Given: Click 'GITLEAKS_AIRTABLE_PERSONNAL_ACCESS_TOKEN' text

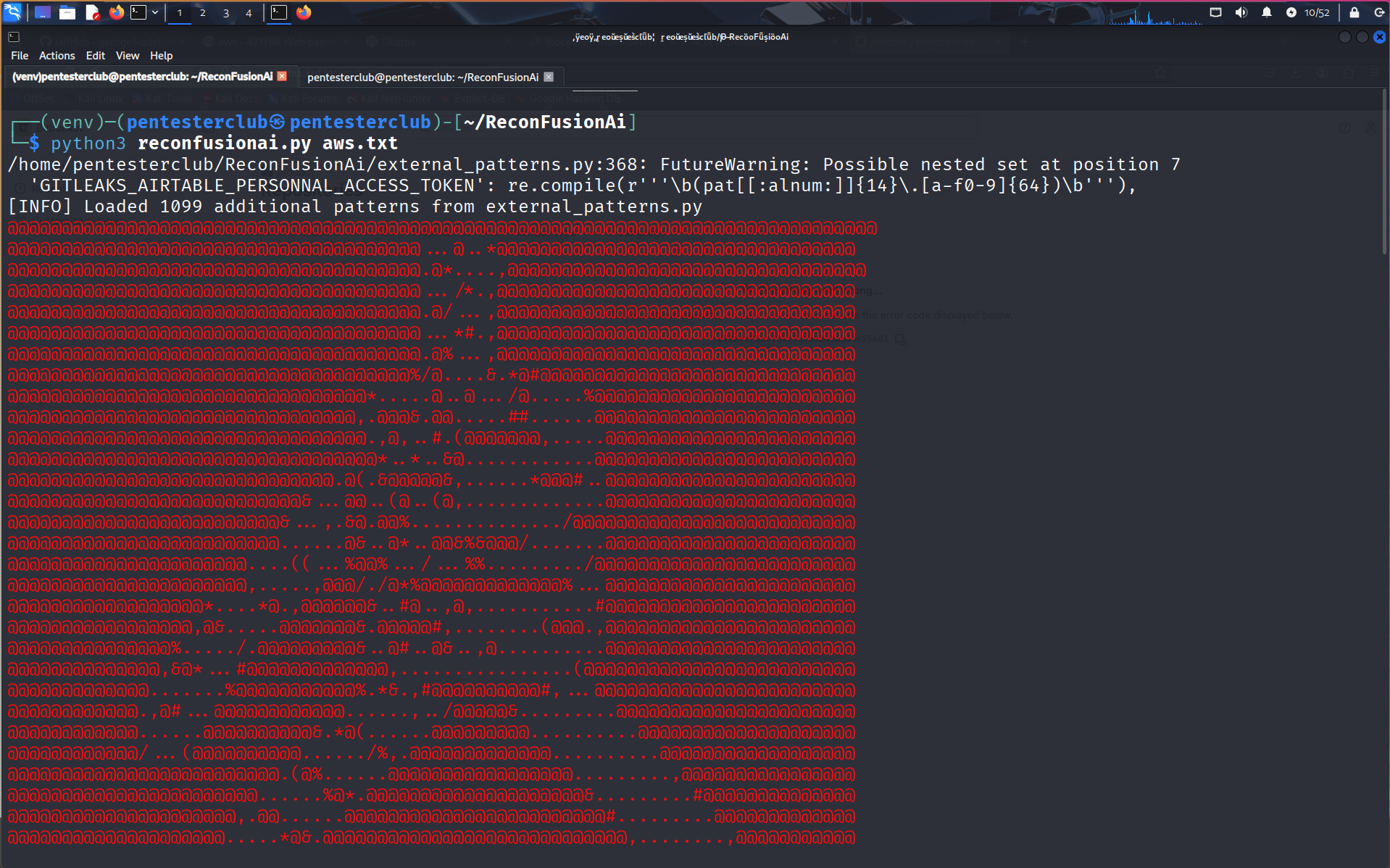Looking at the screenshot, I should (257, 186).
